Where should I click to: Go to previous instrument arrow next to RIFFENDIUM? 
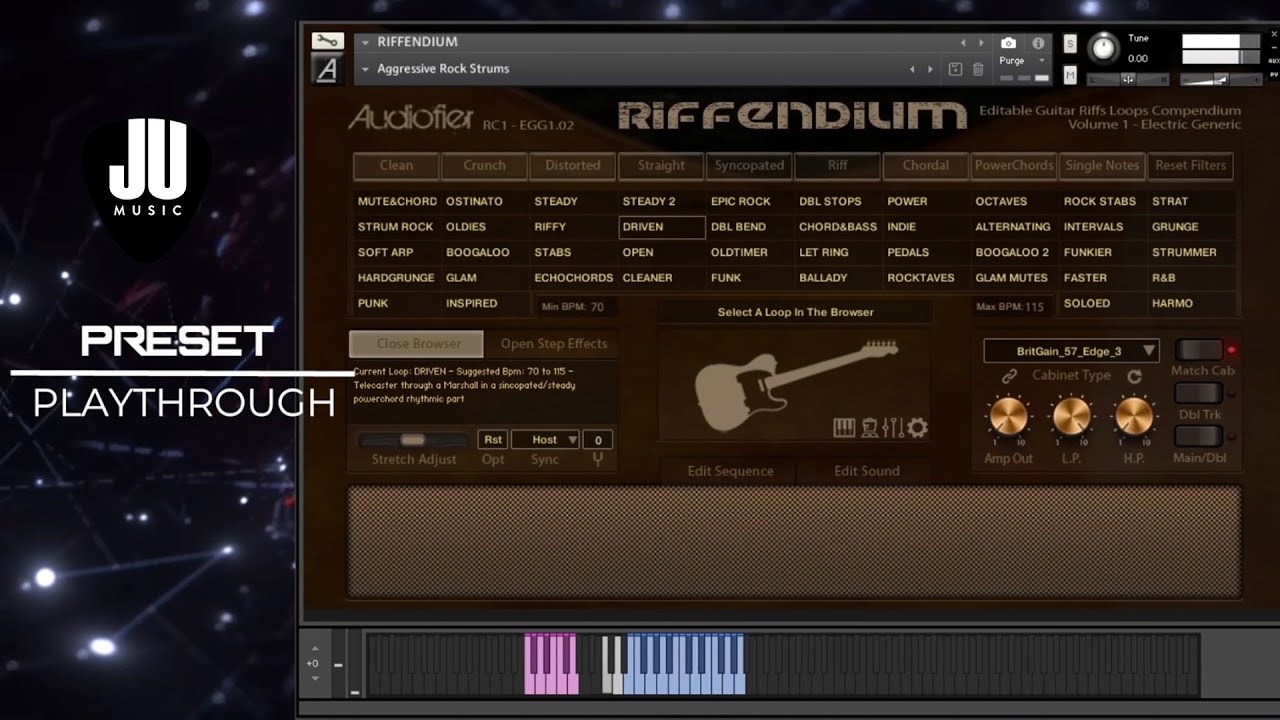point(964,43)
